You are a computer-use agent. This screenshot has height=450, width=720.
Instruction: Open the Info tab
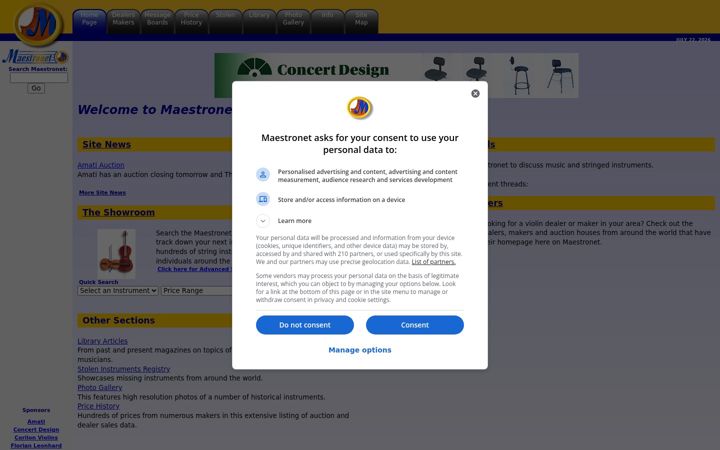tap(327, 21)
